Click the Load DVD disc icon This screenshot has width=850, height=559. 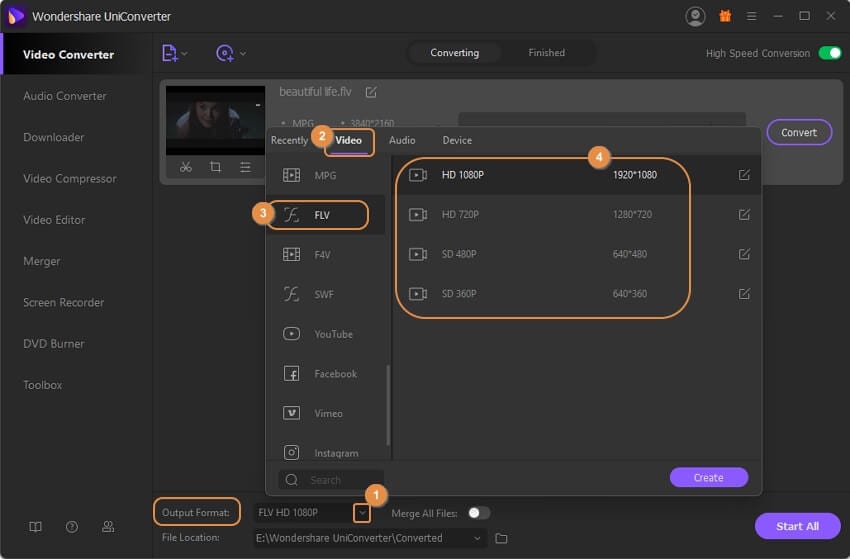(x=224, y=53)
